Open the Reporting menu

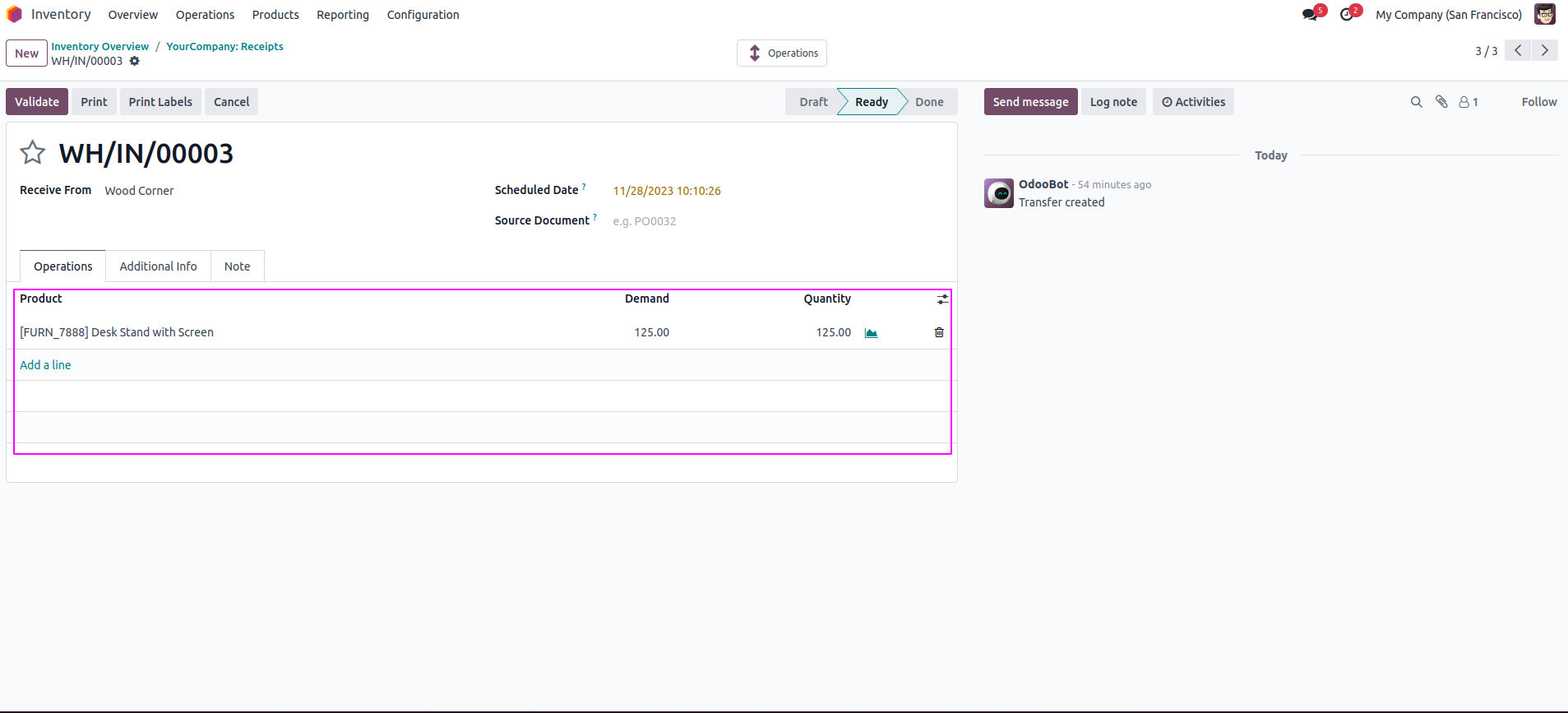(343, 15)
